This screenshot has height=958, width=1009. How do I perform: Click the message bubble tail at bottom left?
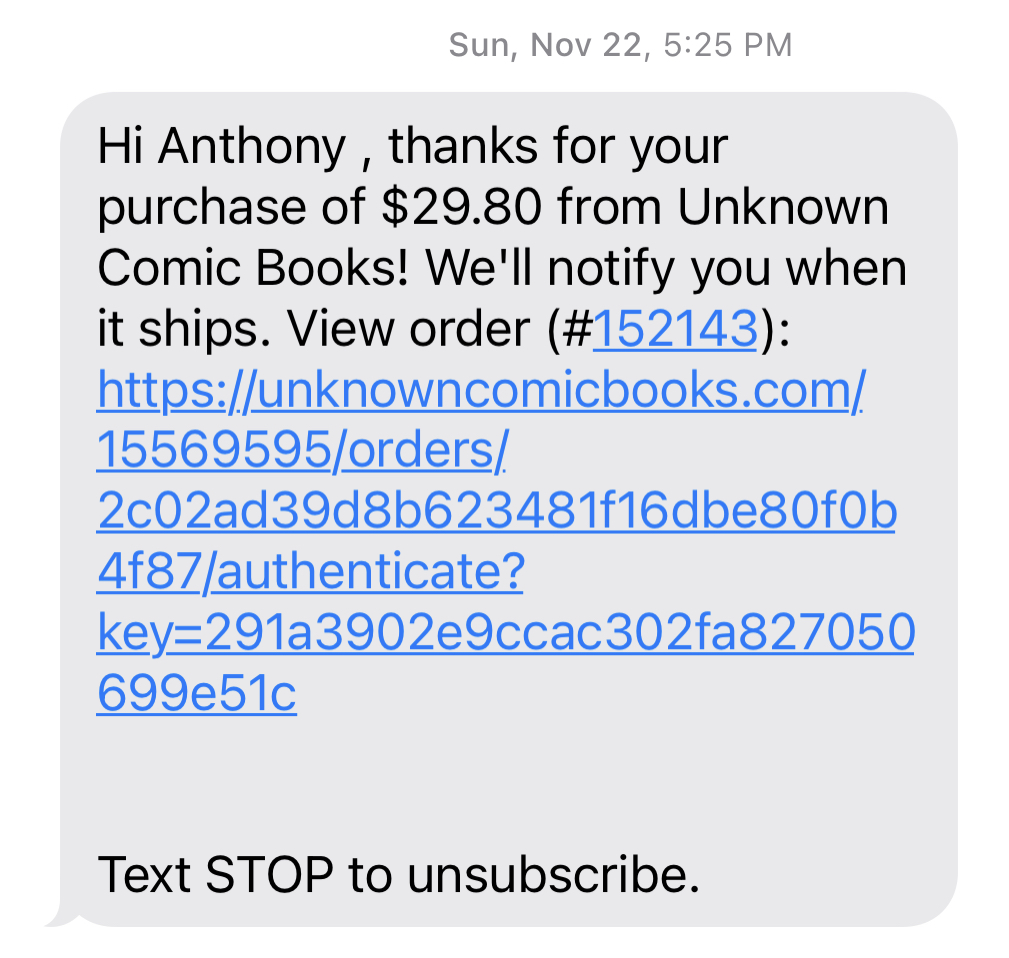point(61,917)
